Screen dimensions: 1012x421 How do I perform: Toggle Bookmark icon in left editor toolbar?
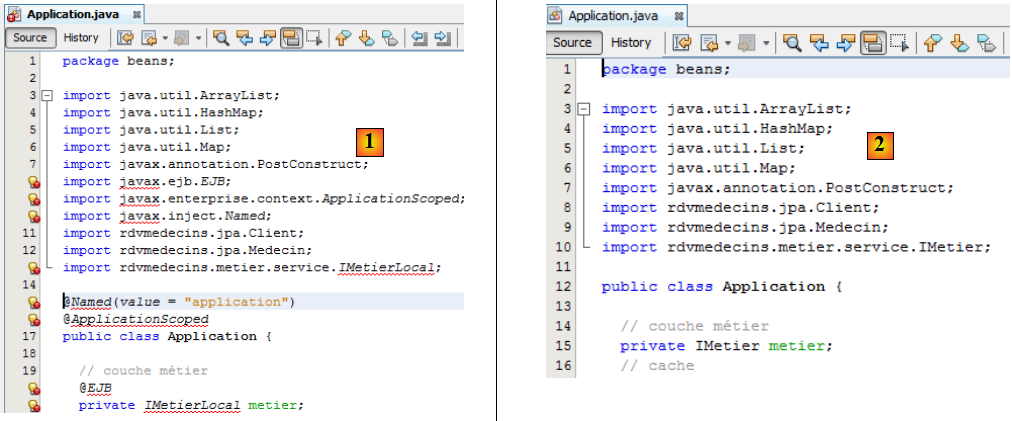pyautogui.click(x=389, y=38)
